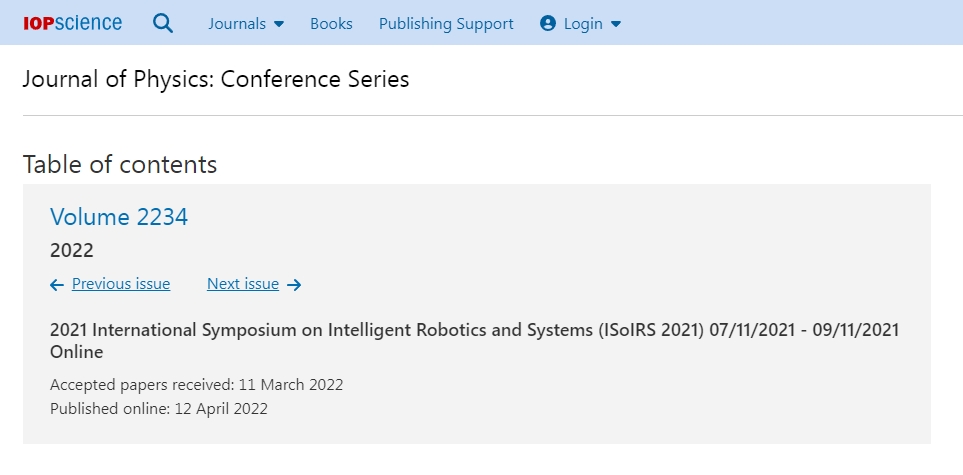963x475 pixels.
Task: Click the user account icon beside Login
Action: [x=547, y=23]
